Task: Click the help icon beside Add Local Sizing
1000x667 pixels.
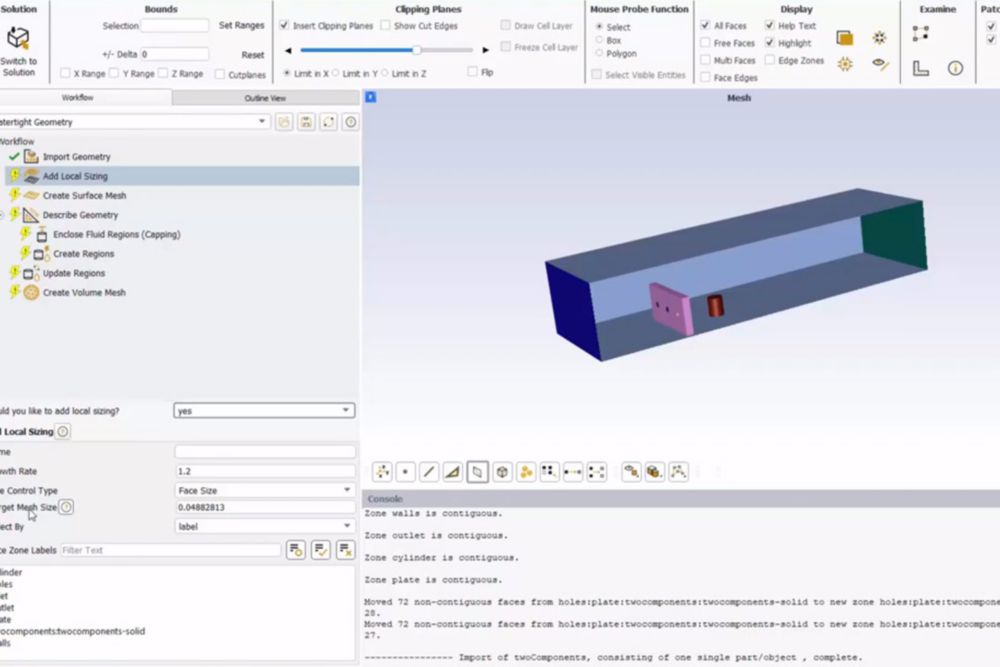Action: (63, 431)
